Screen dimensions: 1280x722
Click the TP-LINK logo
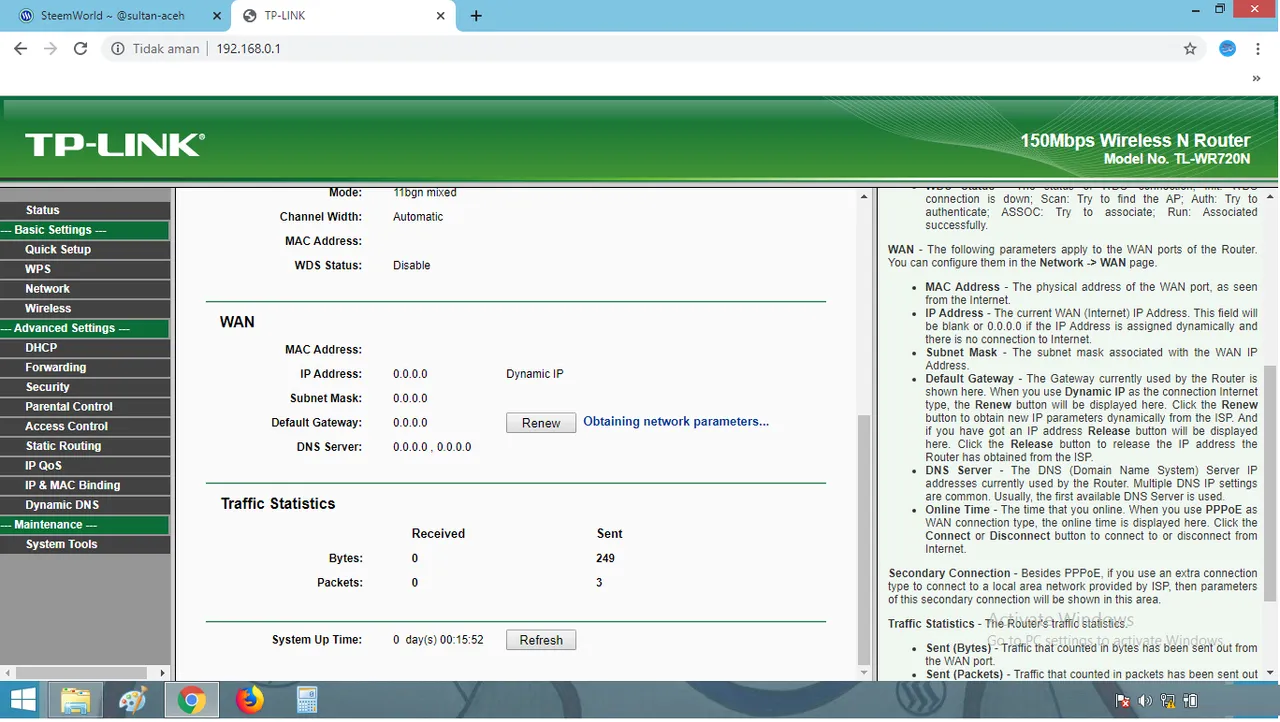(x=115, y=145)
